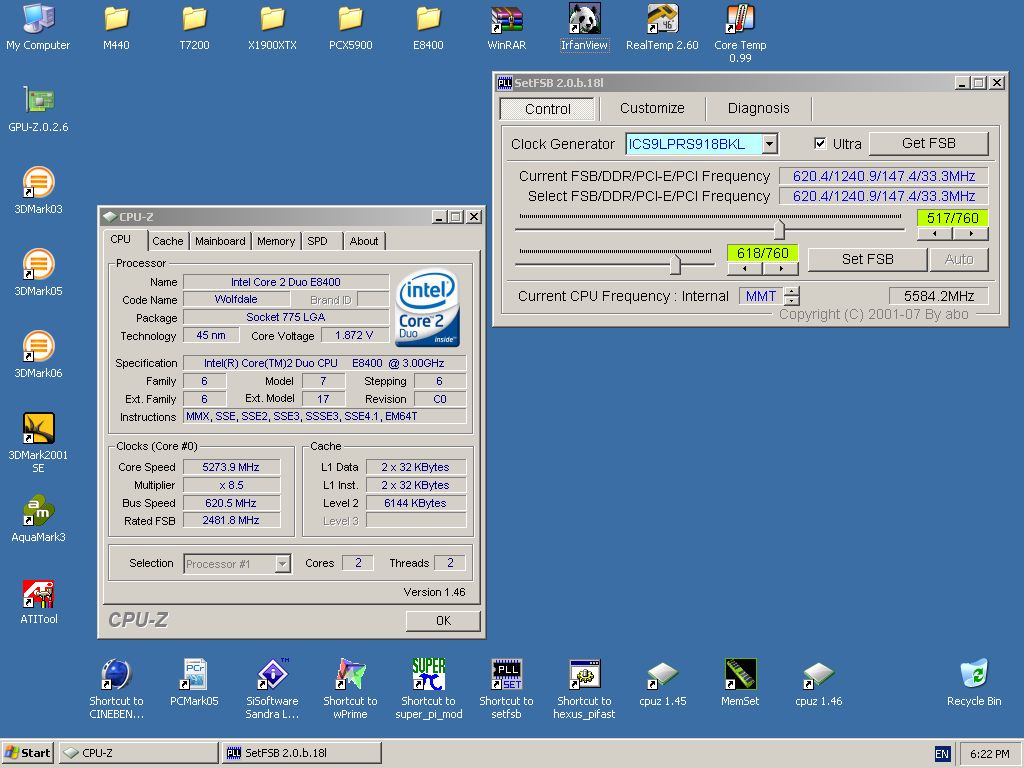The width and height of the screenshot is (1024, 768).
Task: Launch the 3DMark06 shortcut
Action: pos(39,356)
